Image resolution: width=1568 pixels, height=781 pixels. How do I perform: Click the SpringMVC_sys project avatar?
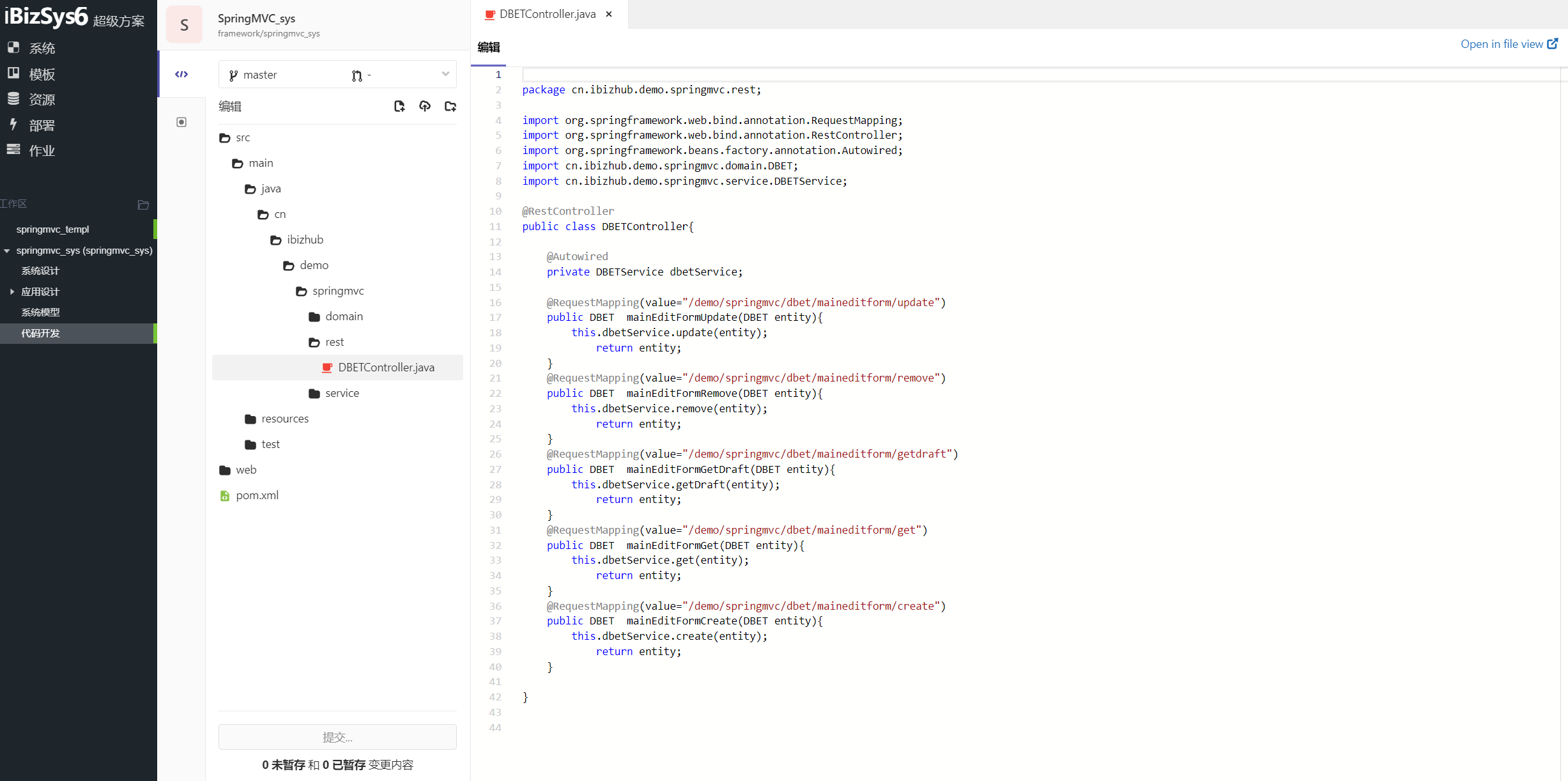(x=184, y=25)
